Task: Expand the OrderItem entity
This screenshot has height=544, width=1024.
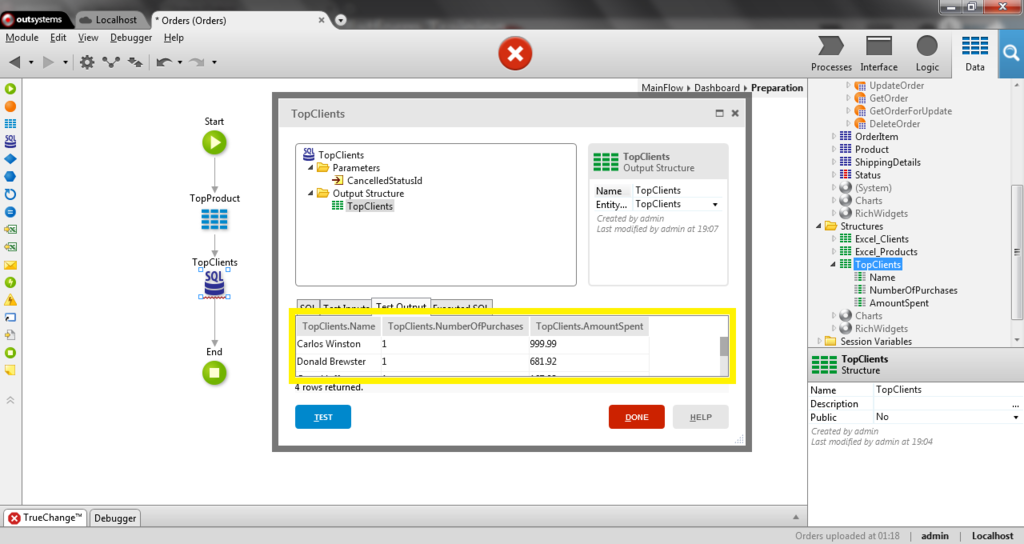Action: [x=833, y=136]
